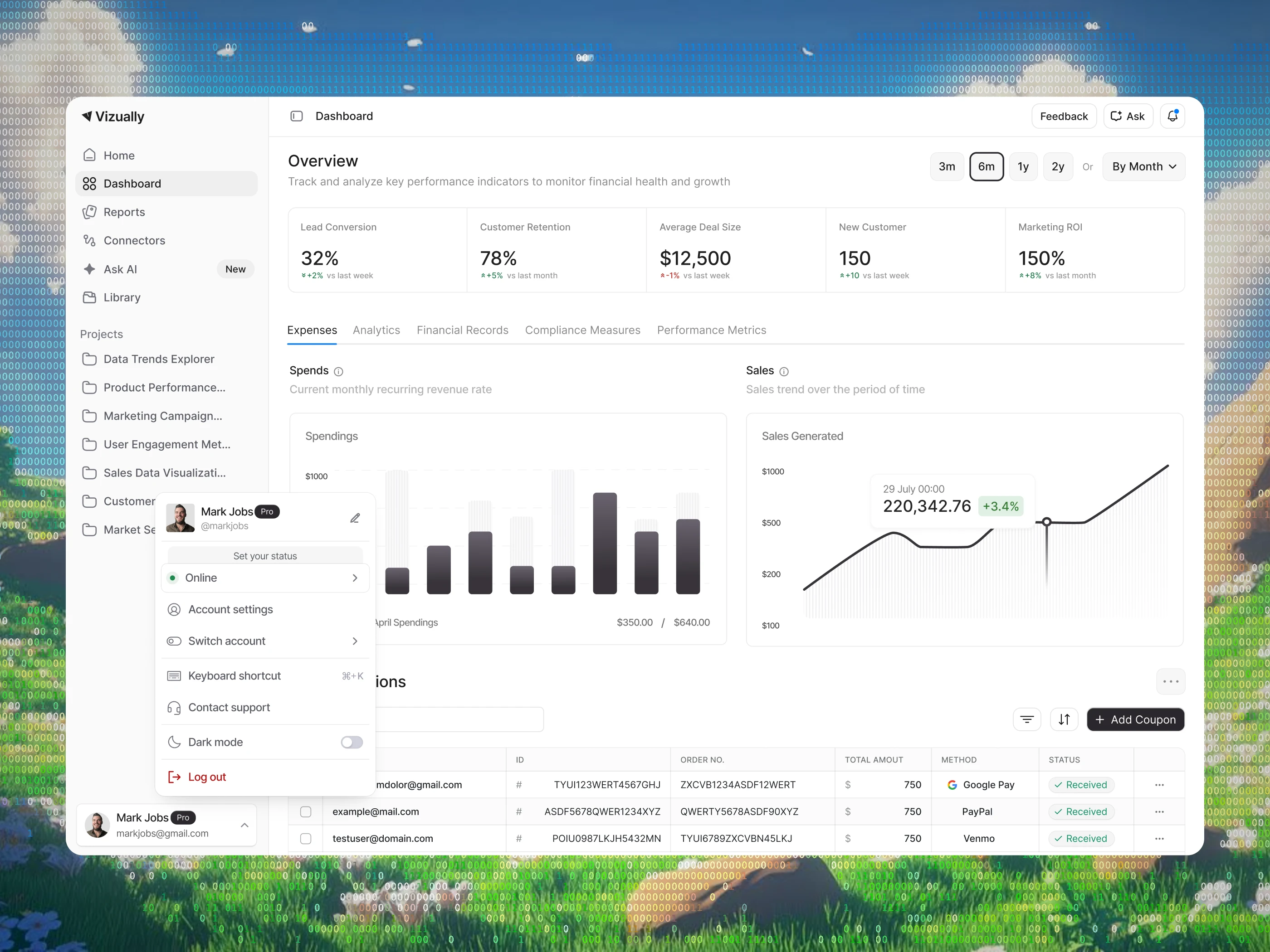Select the example@mail.com row checkbox
The width and height of the screenshot is (1270, 952).
click(x=305, y=811)
